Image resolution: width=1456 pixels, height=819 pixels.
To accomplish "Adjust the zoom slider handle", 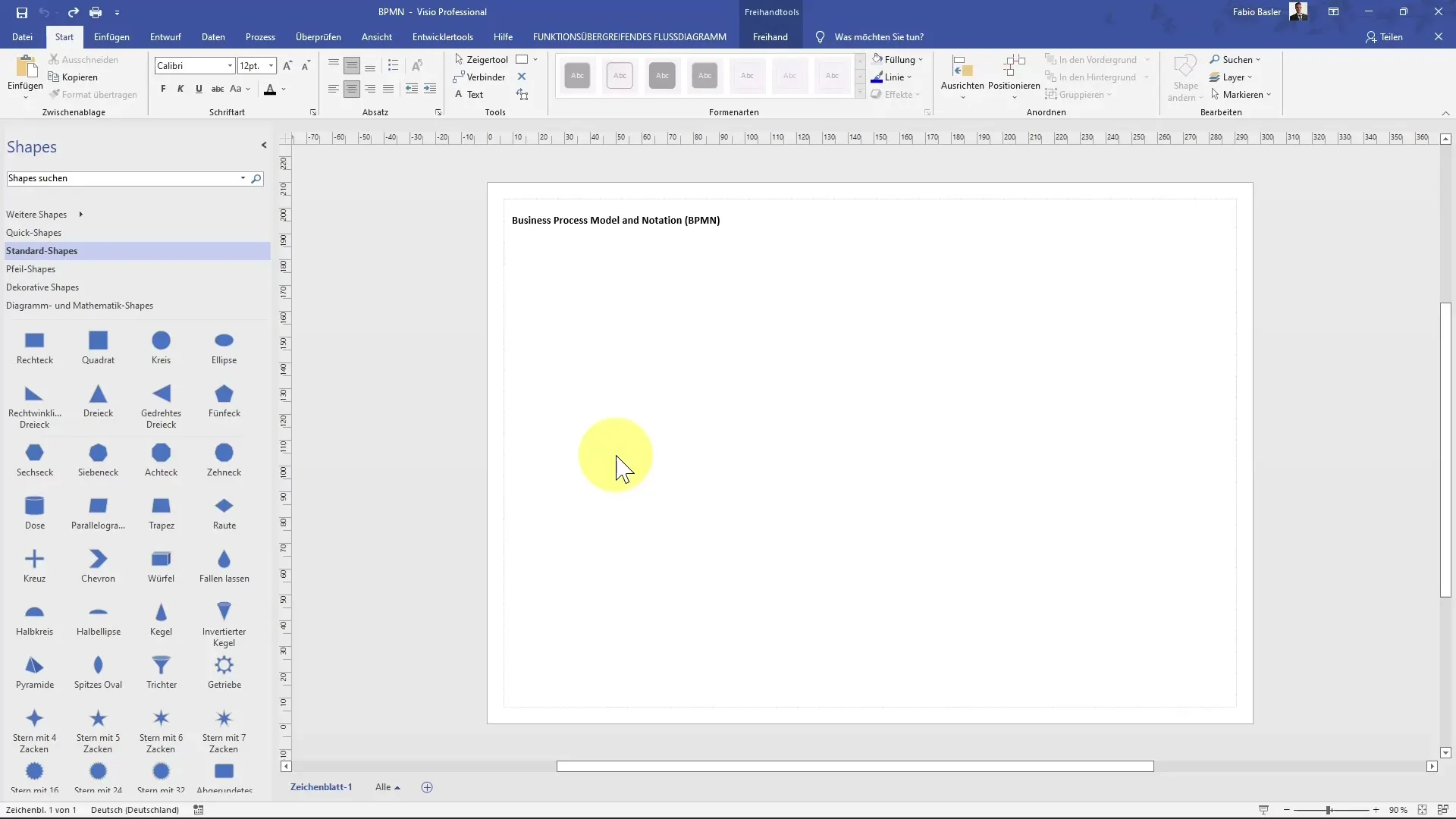I will (x=1329, y=810).
